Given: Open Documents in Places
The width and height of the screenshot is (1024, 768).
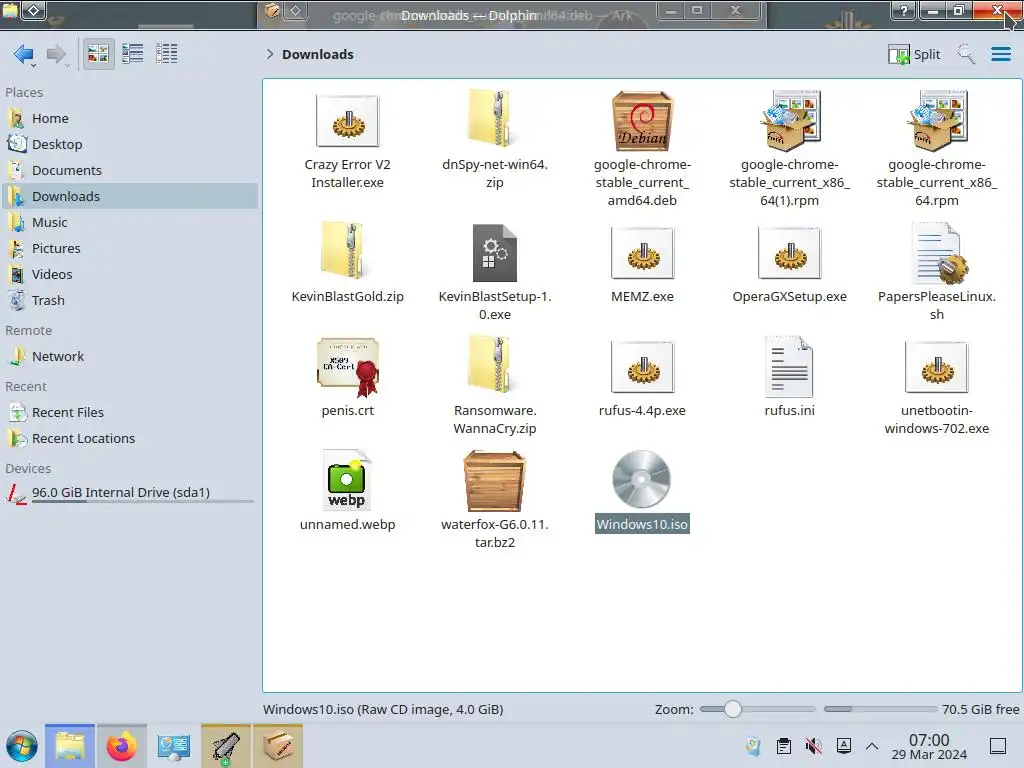Looking at the screenshot, I should 130,170.
